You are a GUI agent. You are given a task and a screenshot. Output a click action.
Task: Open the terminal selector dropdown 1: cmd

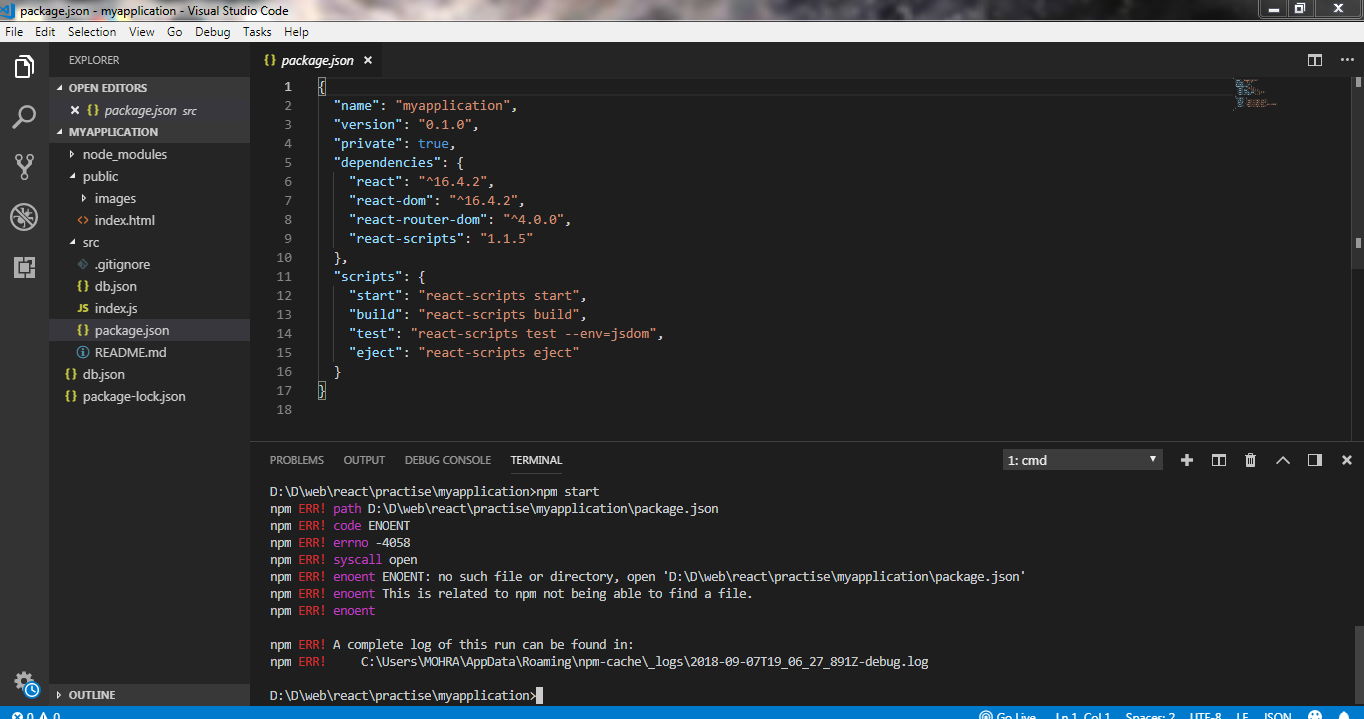click(x=1082, y=459)
